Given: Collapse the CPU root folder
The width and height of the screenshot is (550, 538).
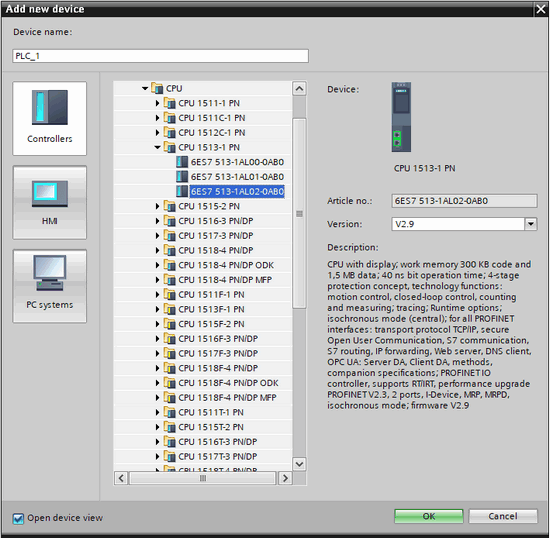Looking at the screenshot, I should (x=145, y=88).
